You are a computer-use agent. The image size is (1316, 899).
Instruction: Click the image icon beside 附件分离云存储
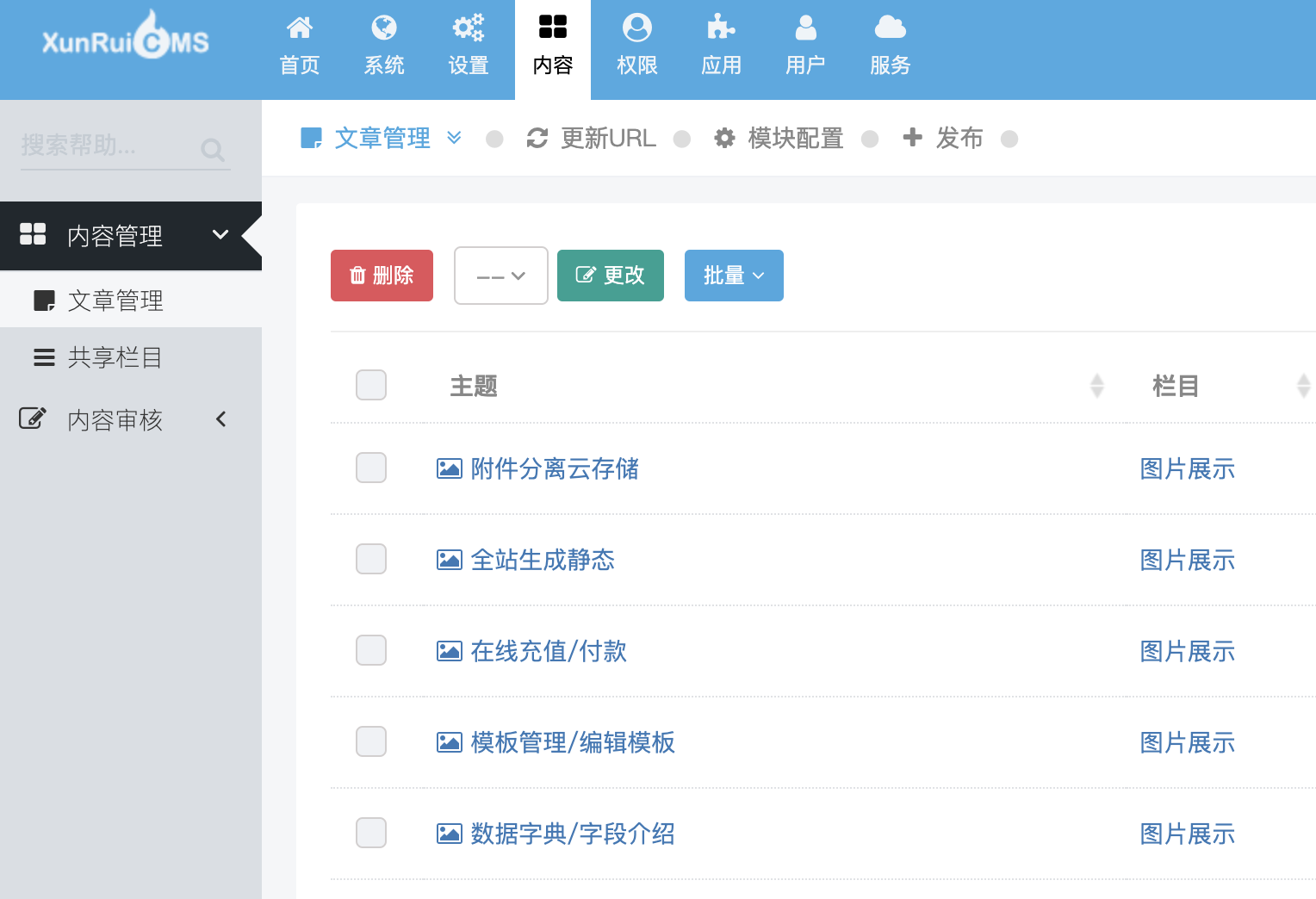point(450,468)
